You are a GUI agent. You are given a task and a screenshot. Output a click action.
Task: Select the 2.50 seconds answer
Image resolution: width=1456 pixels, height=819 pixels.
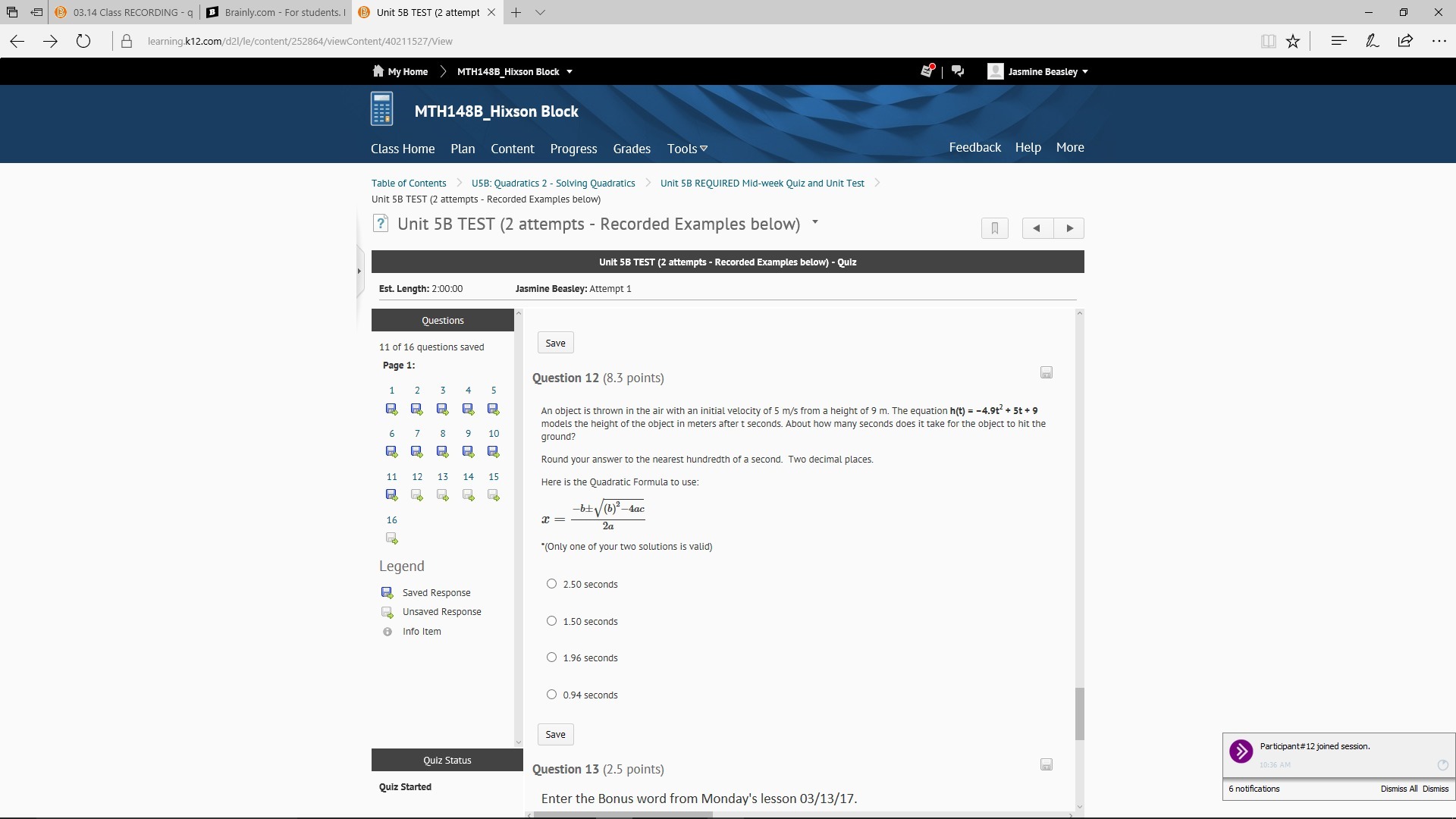tap(551, 584)
